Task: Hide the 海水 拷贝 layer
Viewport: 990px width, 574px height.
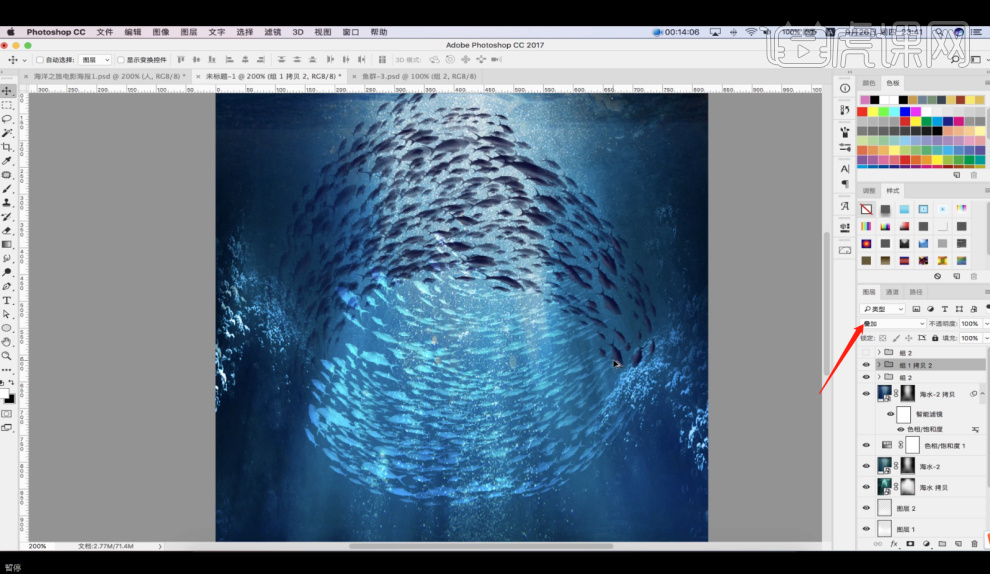Action: click(866, 487)
